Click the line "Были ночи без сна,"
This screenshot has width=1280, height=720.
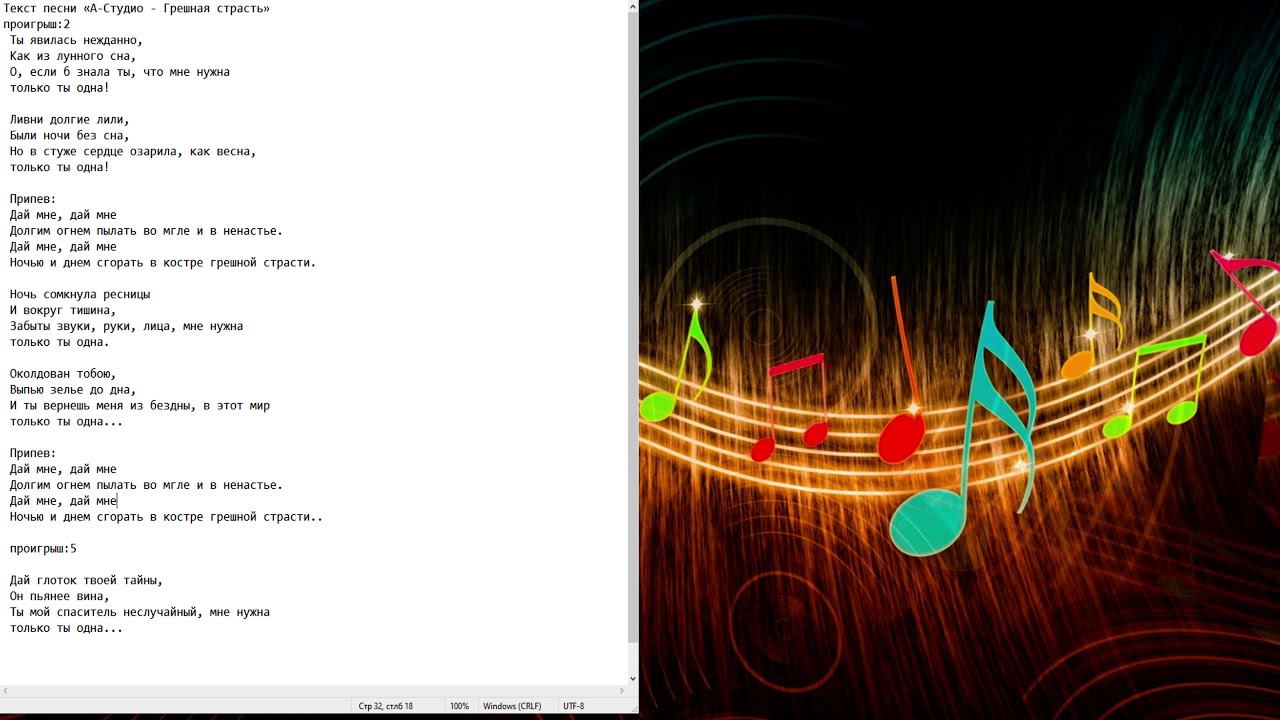(x=70, y=136)
